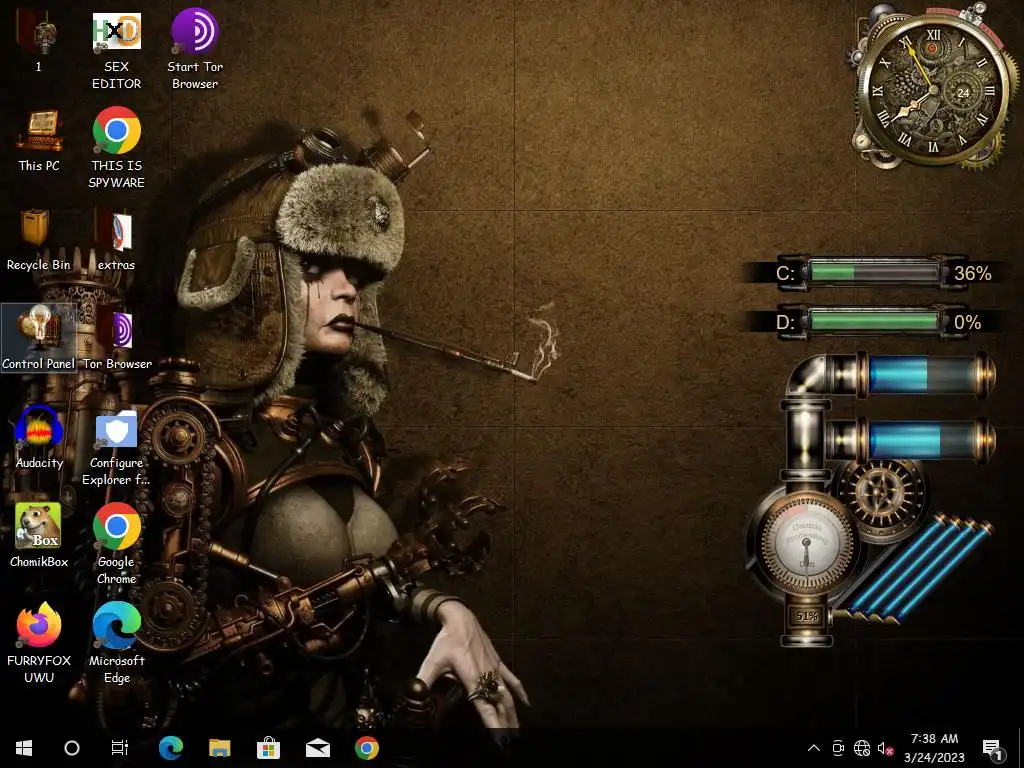Open the Mail app on taskbar
The image size is (1024, 768).
(x=317, y=748)
